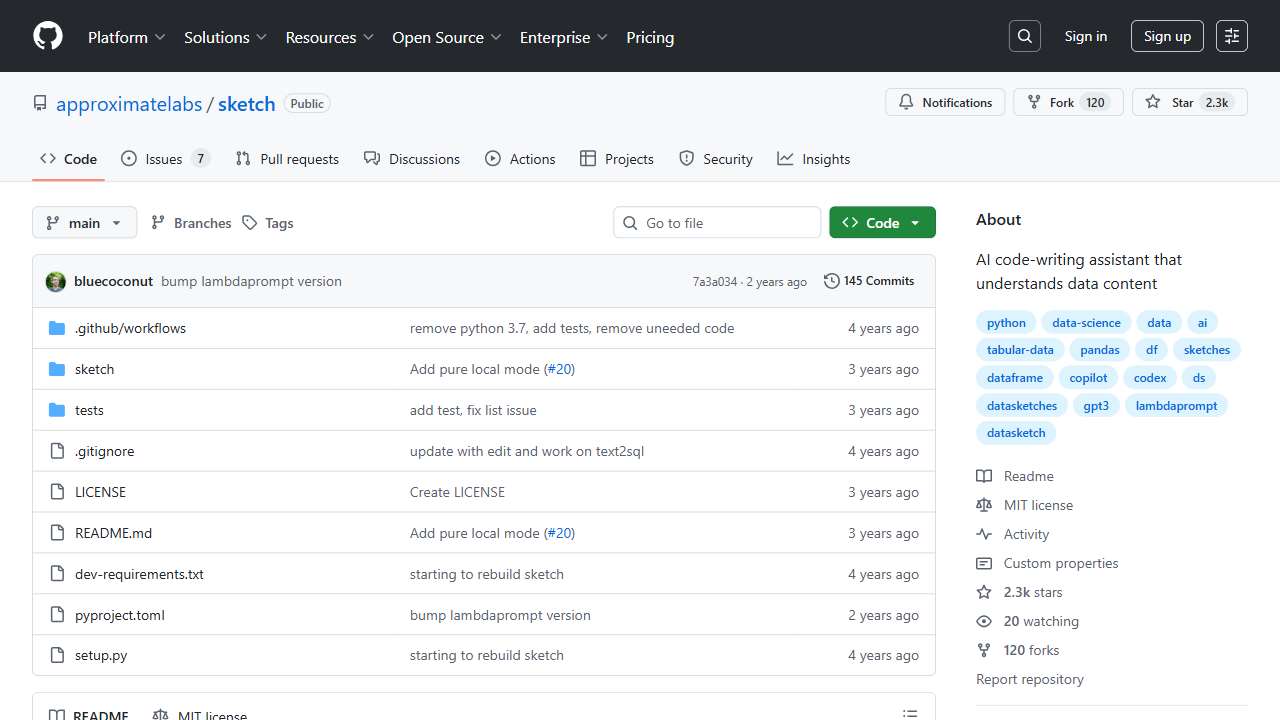This screenshot has height=720, width=1280.
Task: Click the search magnifier icon in header
Action: tap(1025, 37)
